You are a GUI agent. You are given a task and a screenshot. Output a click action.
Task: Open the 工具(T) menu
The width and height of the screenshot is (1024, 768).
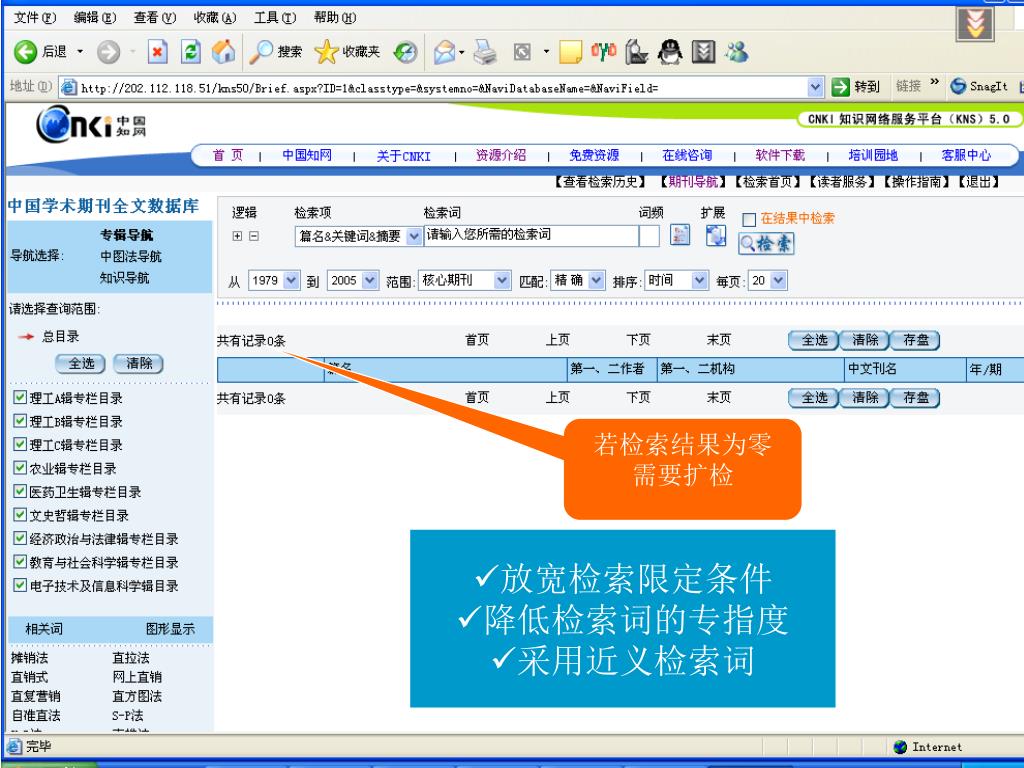[x=275, y=18]
